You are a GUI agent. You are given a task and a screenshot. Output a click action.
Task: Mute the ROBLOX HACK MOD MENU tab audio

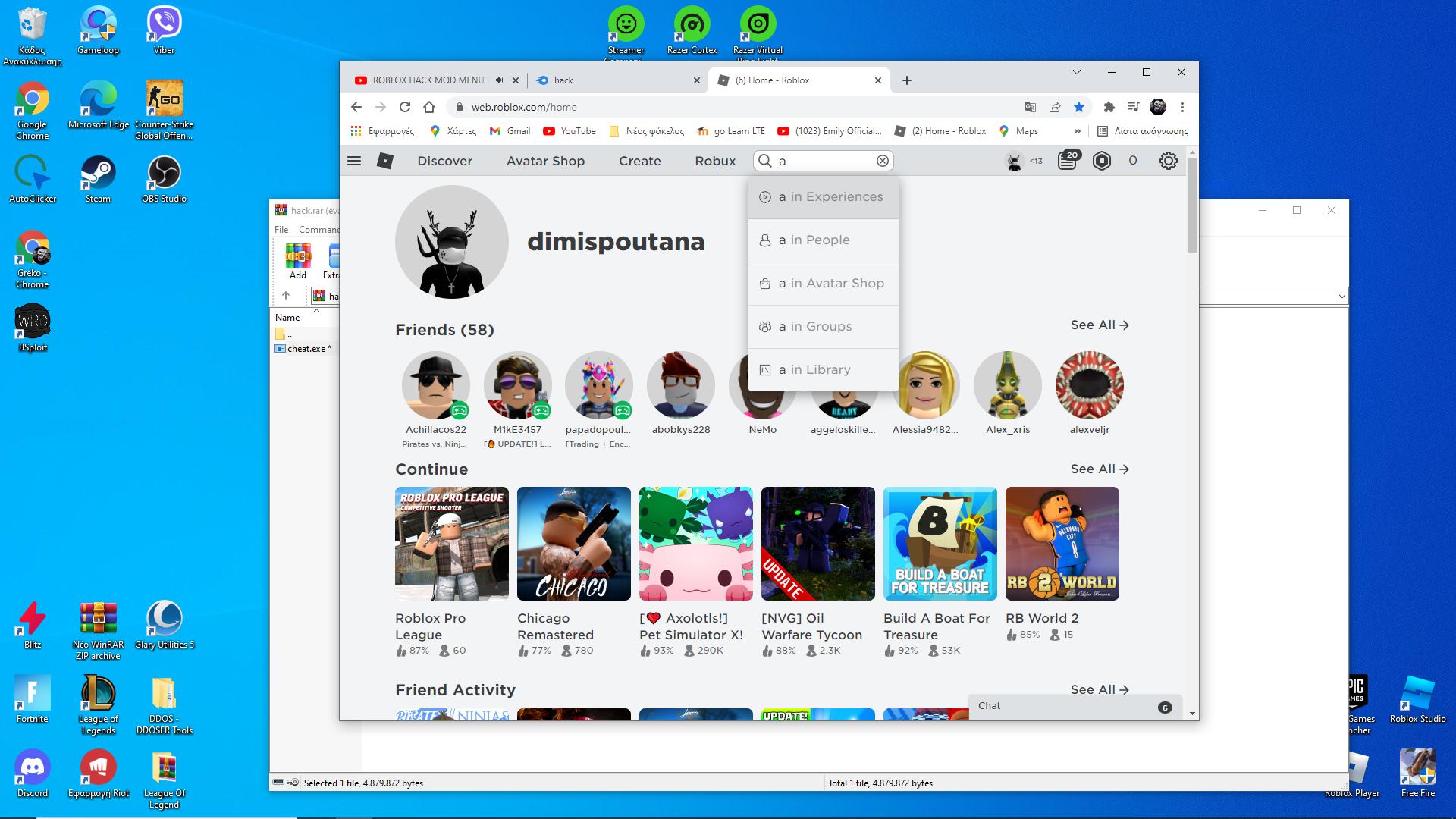click(x=499, y=80)
